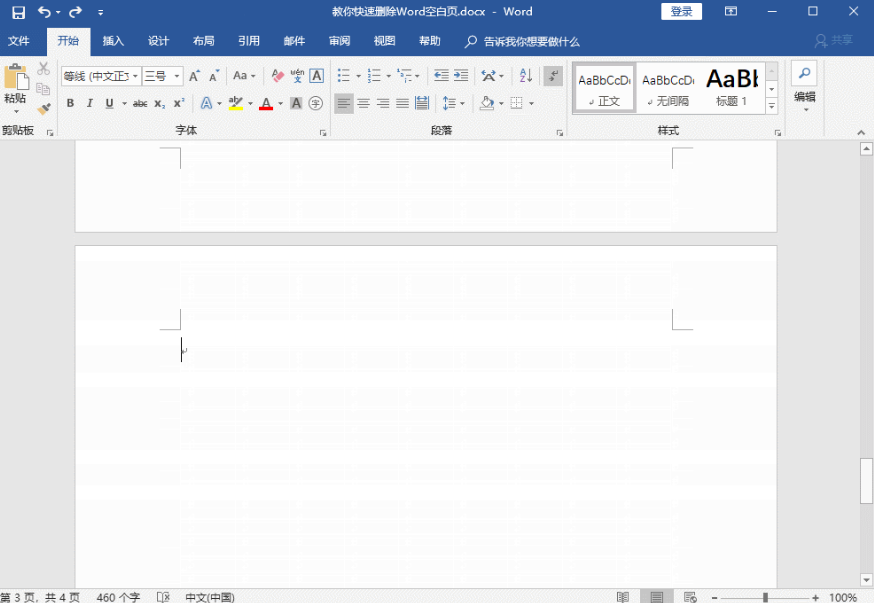
Task: Click the Format Painter brush icon
Action: (43, 109)
